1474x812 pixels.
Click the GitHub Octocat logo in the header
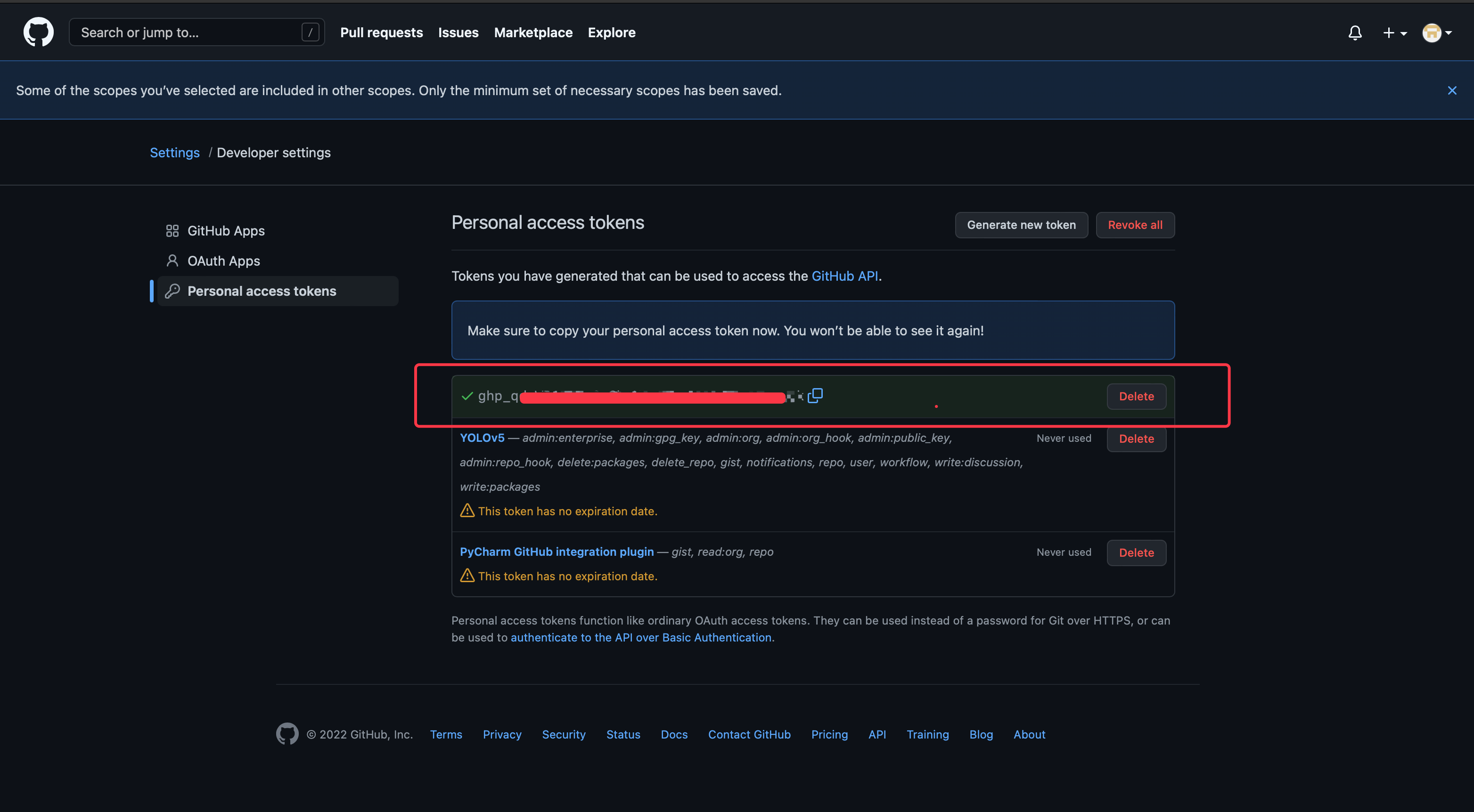tap(38, 32)
